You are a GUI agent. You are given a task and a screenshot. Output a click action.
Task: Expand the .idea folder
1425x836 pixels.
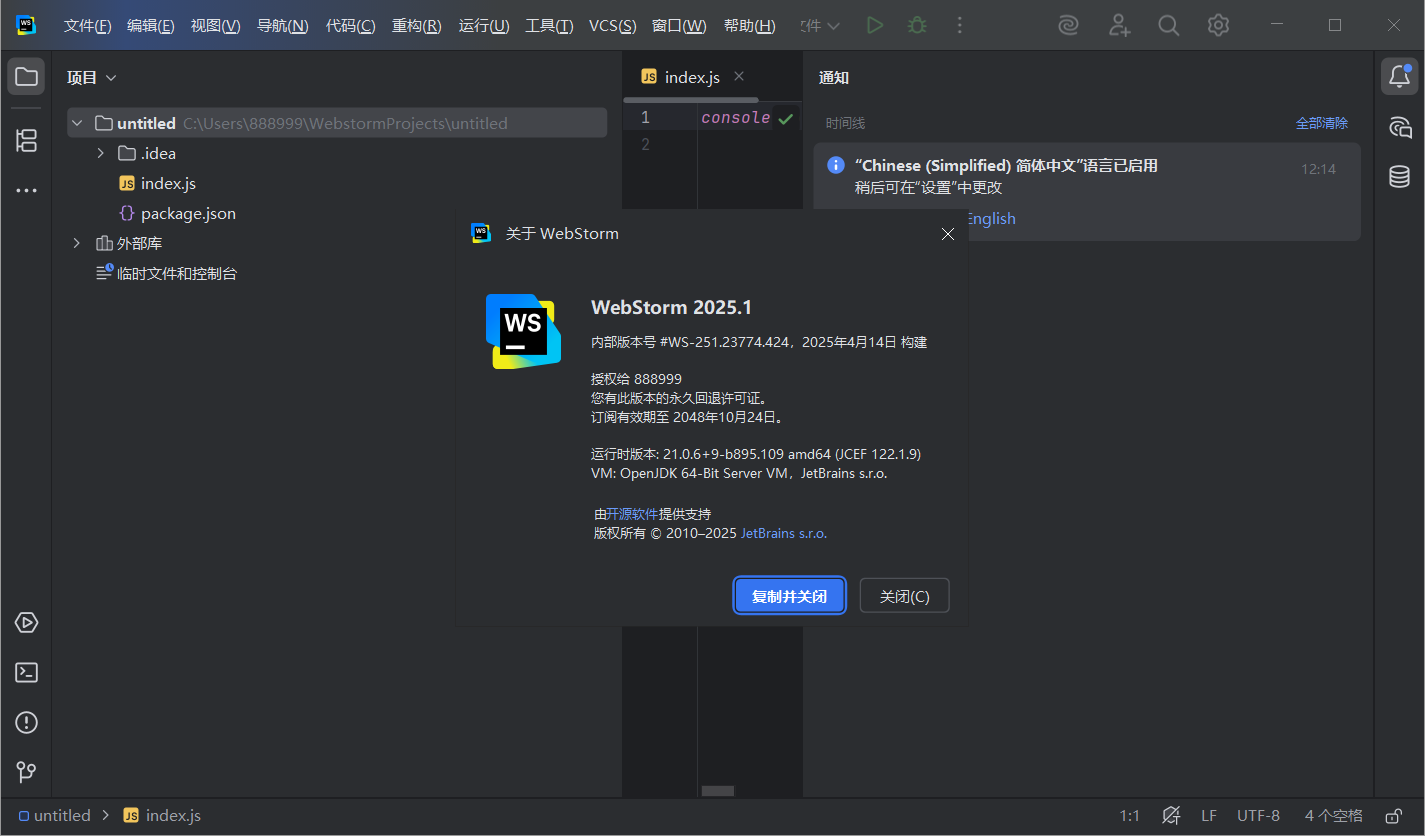click(100, 153)
